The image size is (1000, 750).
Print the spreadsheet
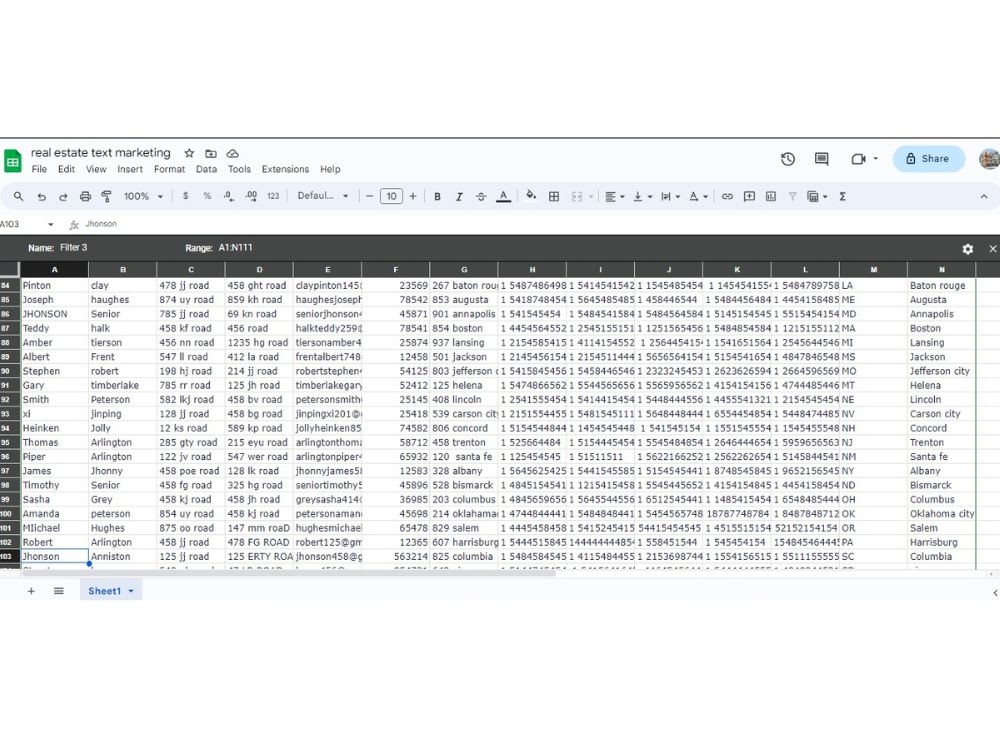click(x=85, y=196)
